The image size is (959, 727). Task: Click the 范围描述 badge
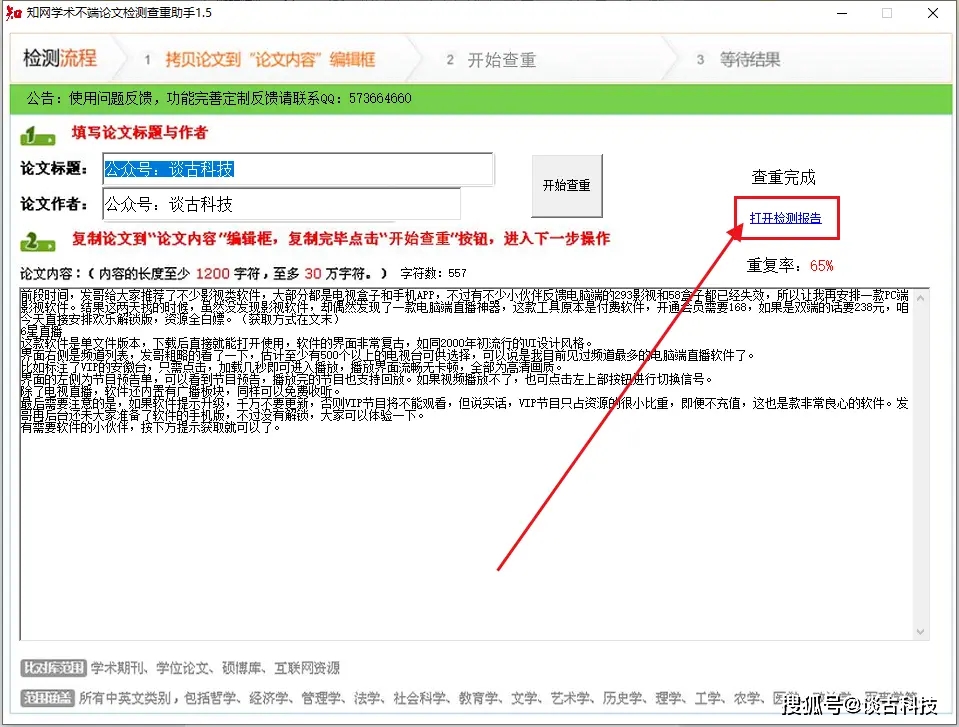click(x=48, y=698)
